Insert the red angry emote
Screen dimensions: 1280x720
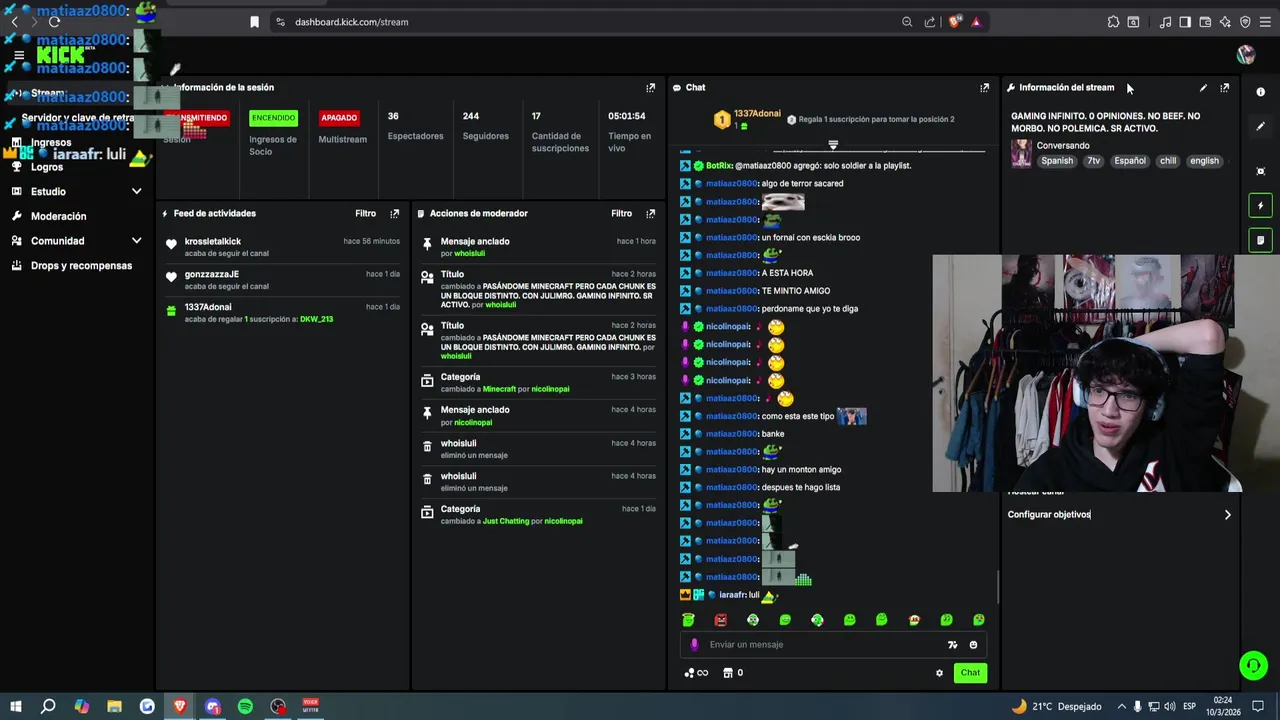pos(720,620)
